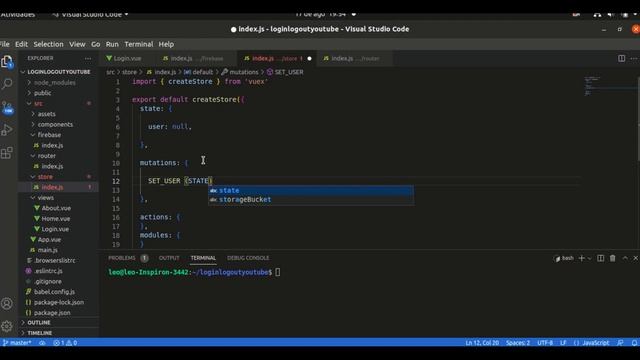Click the feedback icon in status bar
The width and height of the screenshot is (640, 360).
click(x=620, y=343)
